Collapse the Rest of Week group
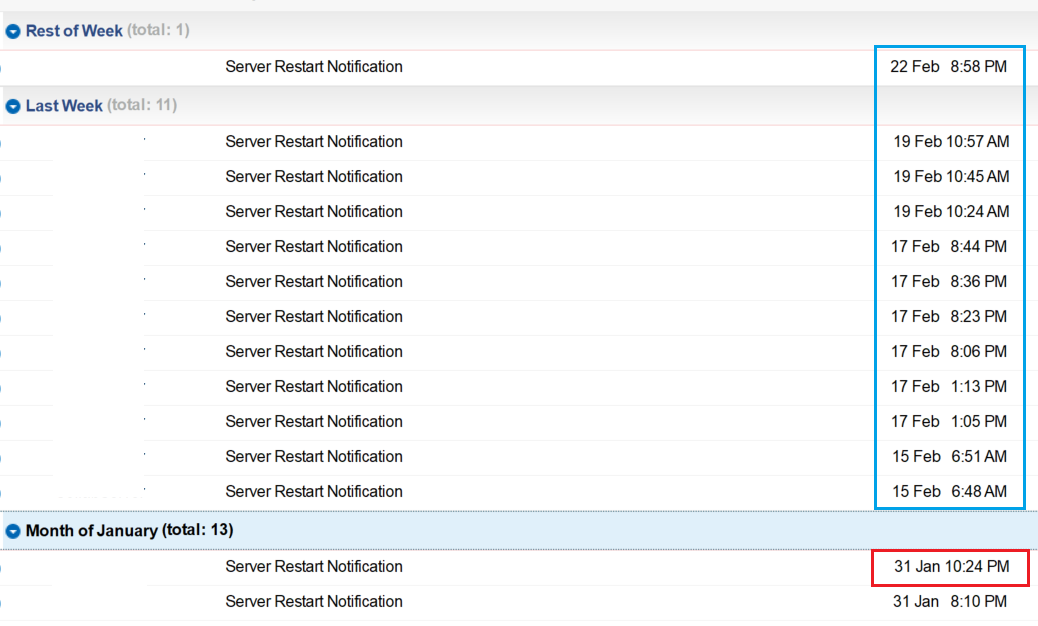This screenshot has width=1038, height=626. coord(13,31)
